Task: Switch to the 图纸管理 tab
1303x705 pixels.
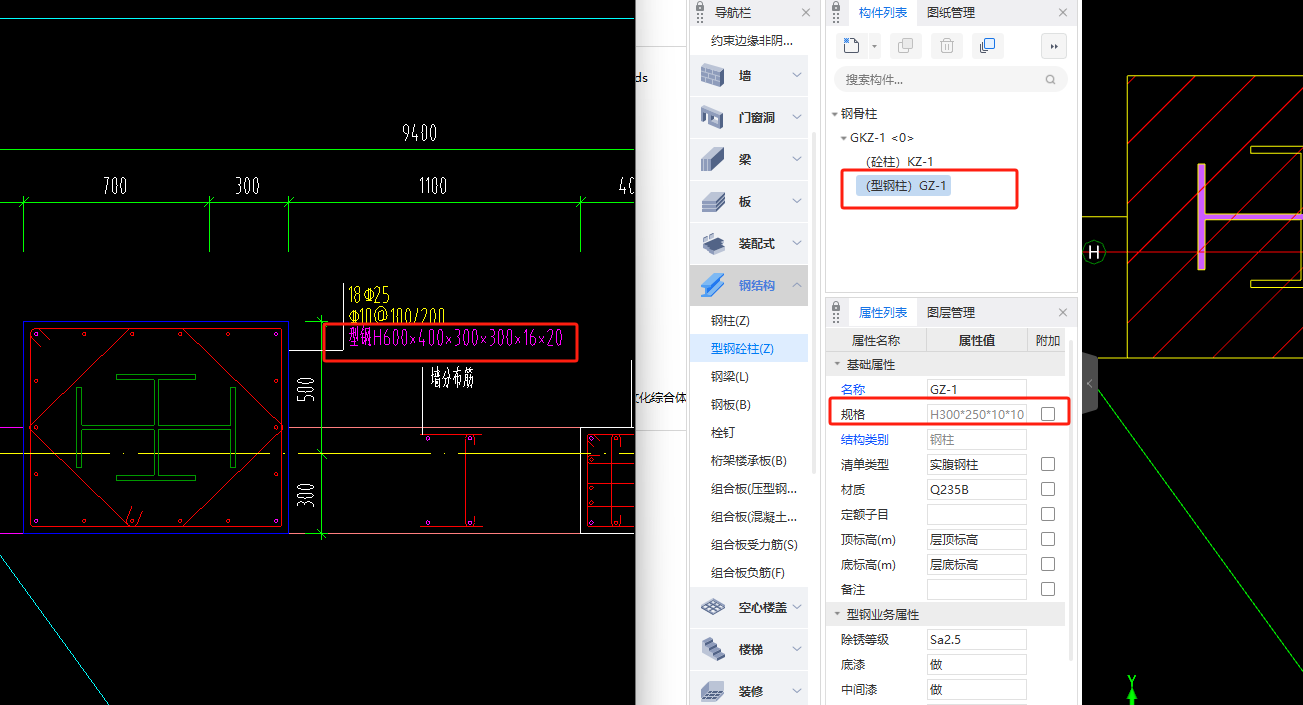Action: (951, 12)
